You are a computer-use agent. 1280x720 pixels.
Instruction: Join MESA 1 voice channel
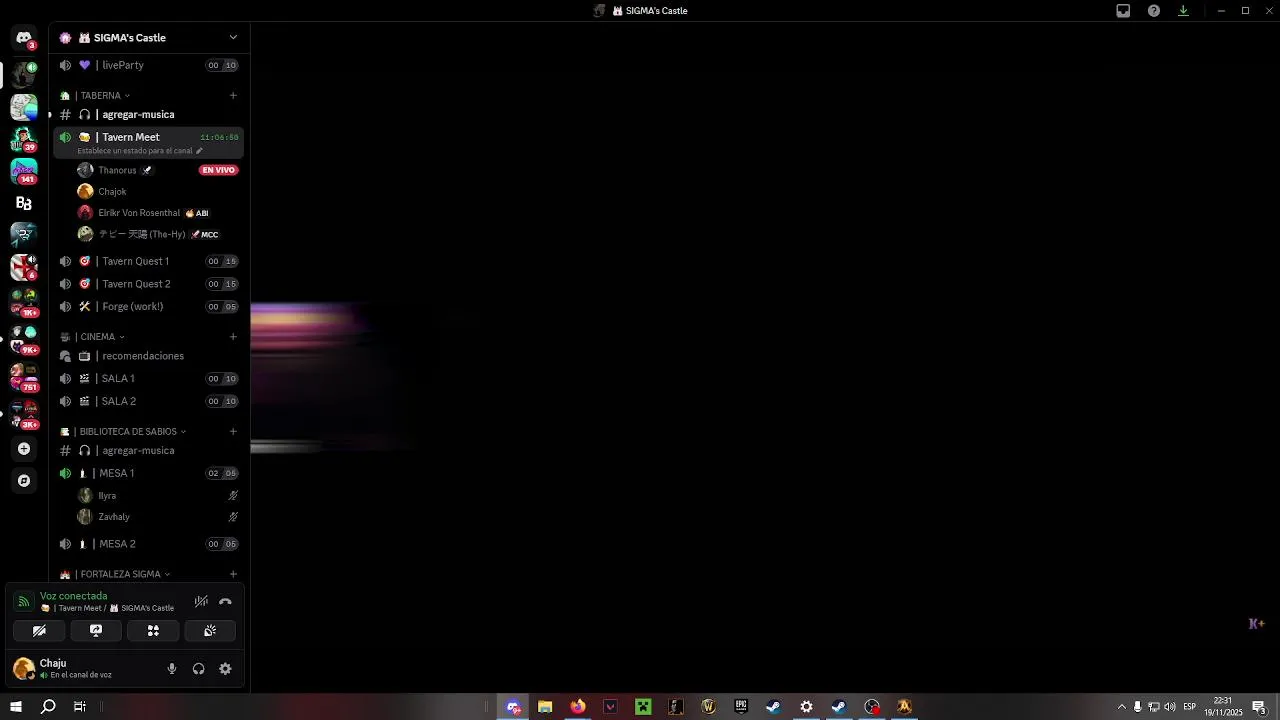point(148,474)
